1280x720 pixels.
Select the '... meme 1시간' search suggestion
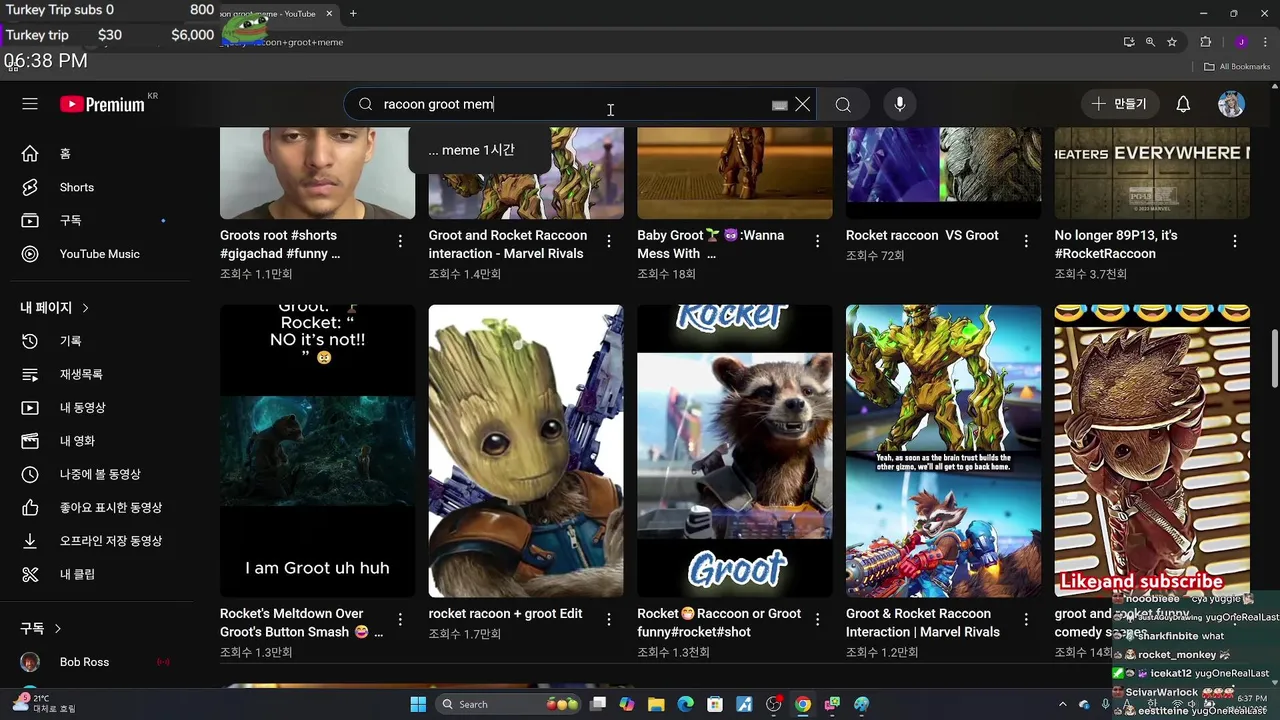[x=471, y=150]
